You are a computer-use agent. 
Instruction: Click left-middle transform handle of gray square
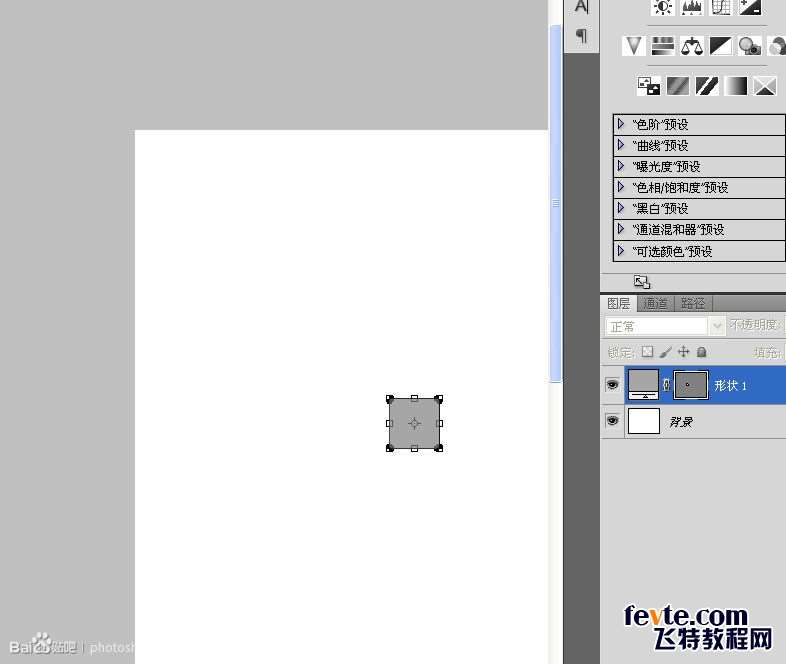389,423
